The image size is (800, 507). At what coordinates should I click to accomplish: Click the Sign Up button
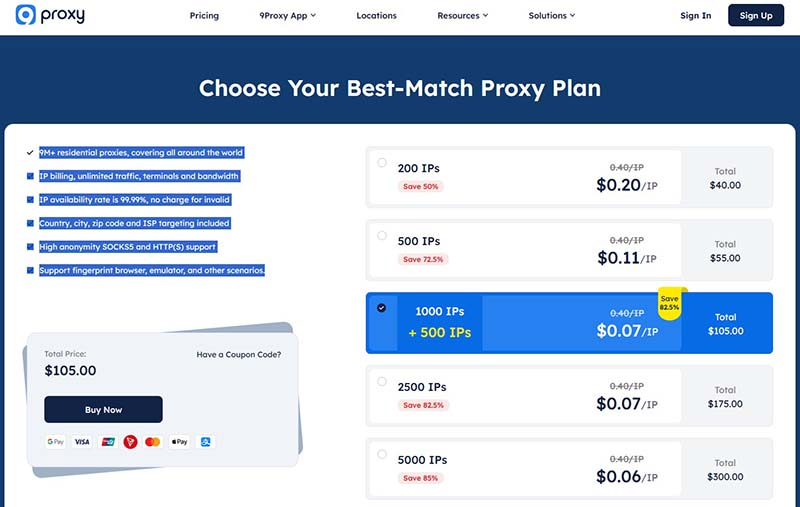(756, 16)
